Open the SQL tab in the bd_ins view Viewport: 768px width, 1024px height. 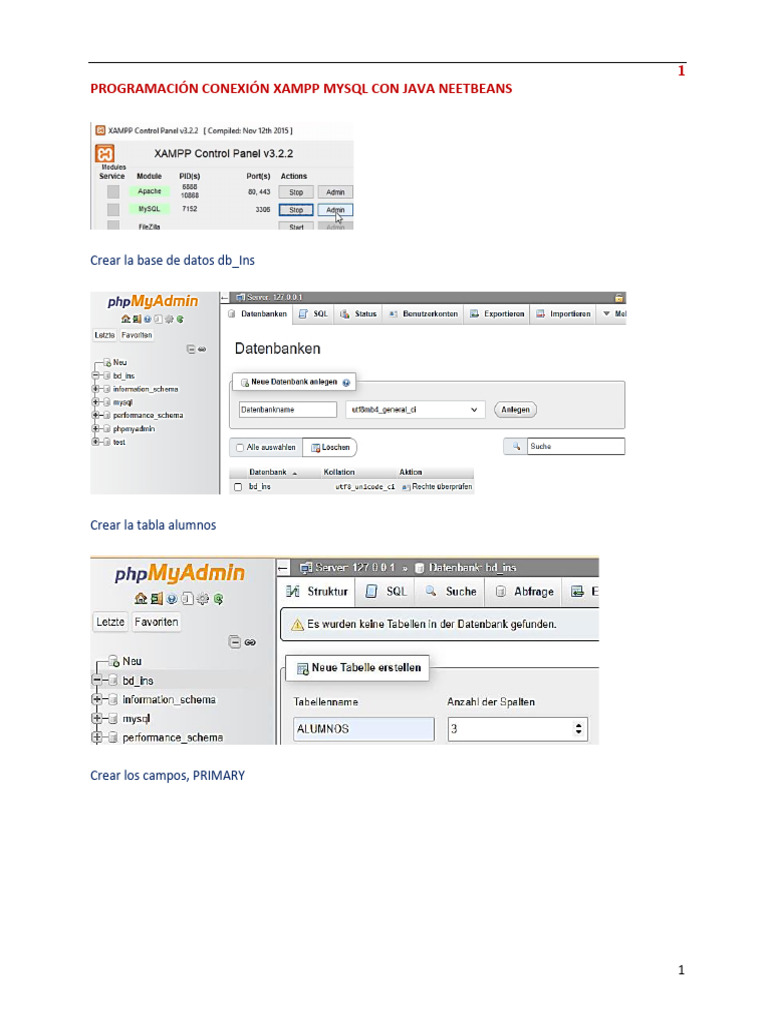[386, 591]
